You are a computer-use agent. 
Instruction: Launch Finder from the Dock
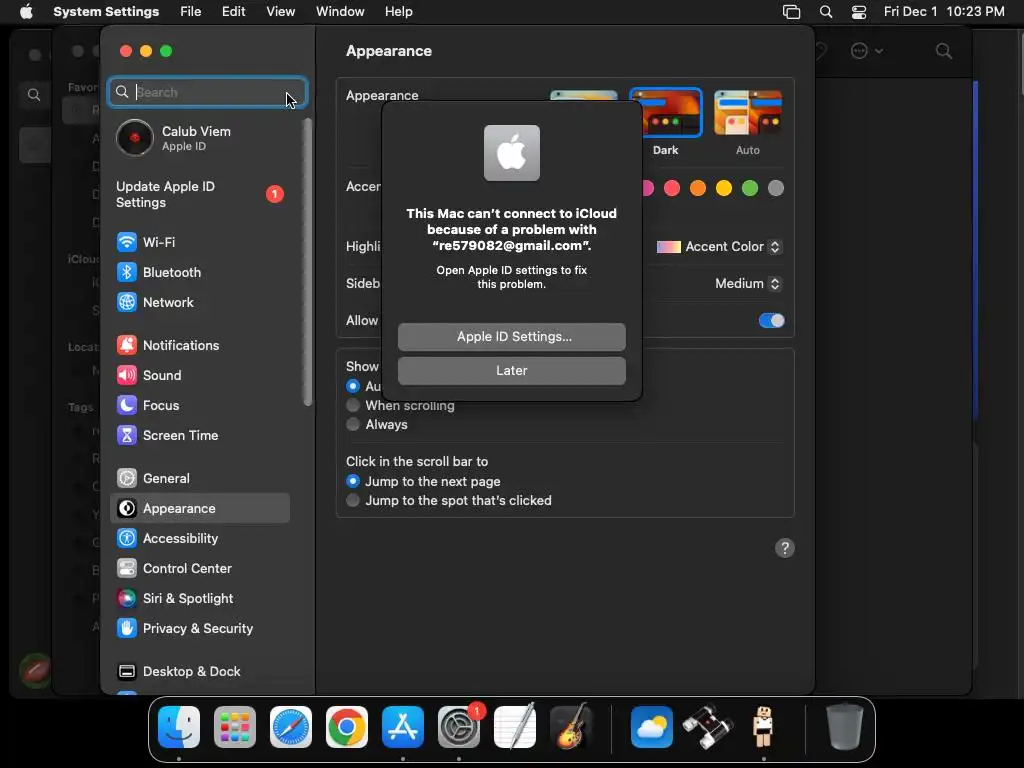tap(179, 727)
